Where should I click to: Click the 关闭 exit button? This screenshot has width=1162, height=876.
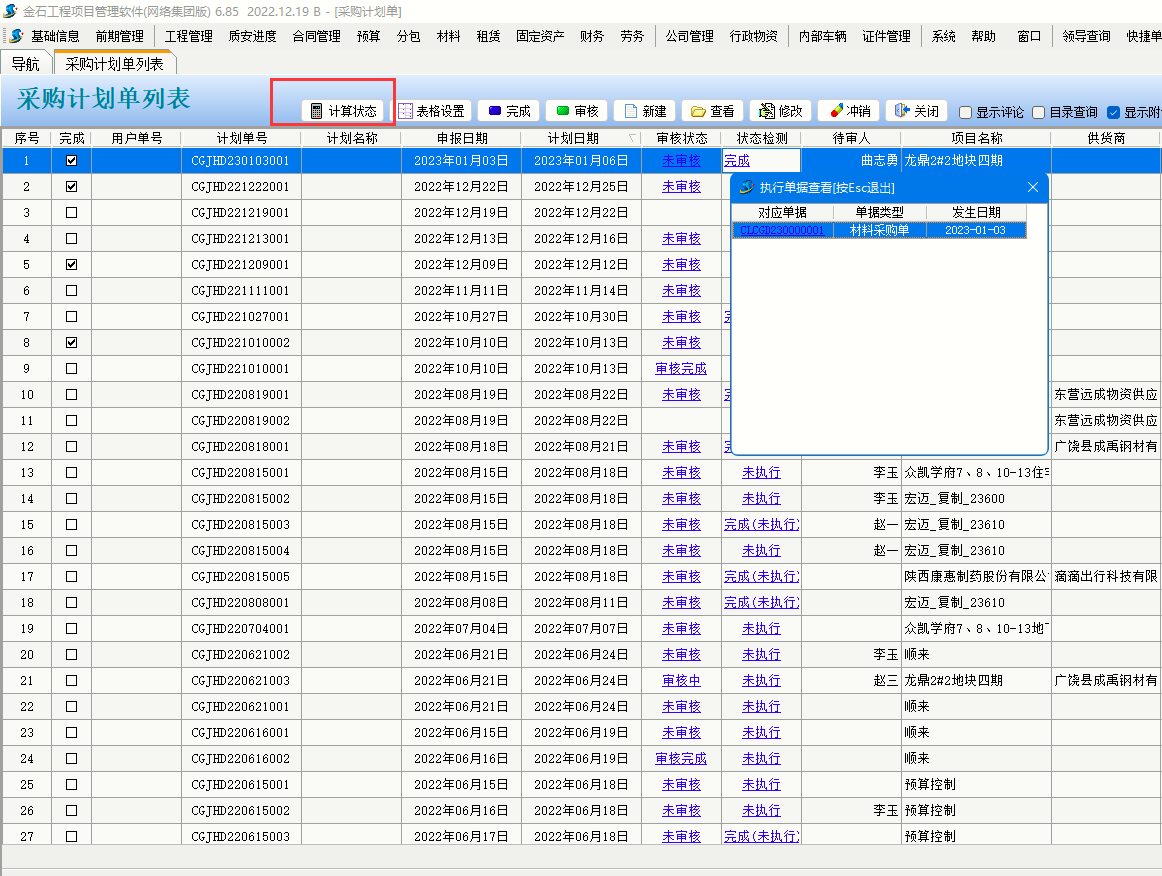(917, 111)
